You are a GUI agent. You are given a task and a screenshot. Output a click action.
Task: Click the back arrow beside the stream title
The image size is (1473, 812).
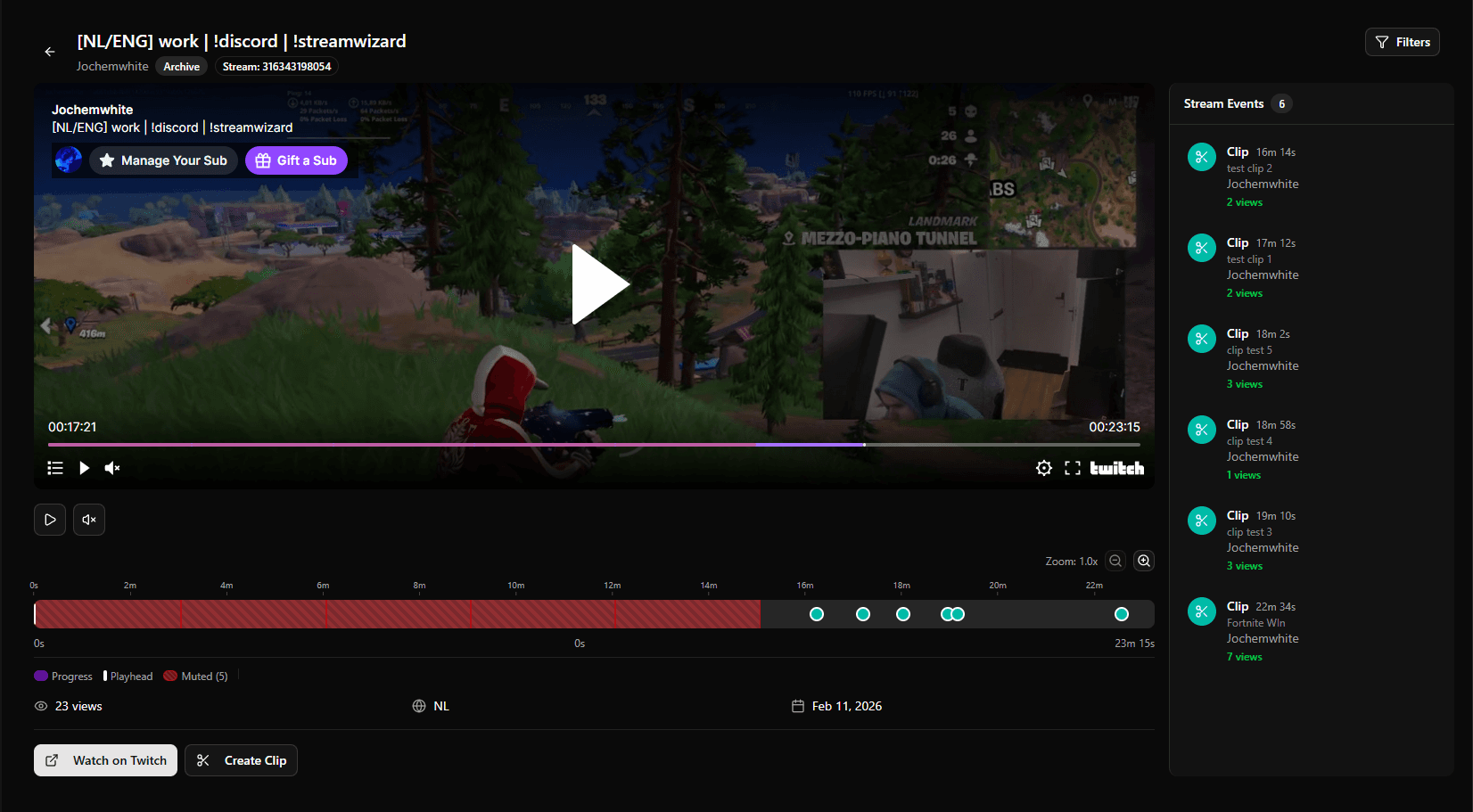click(x=49, y=52)
